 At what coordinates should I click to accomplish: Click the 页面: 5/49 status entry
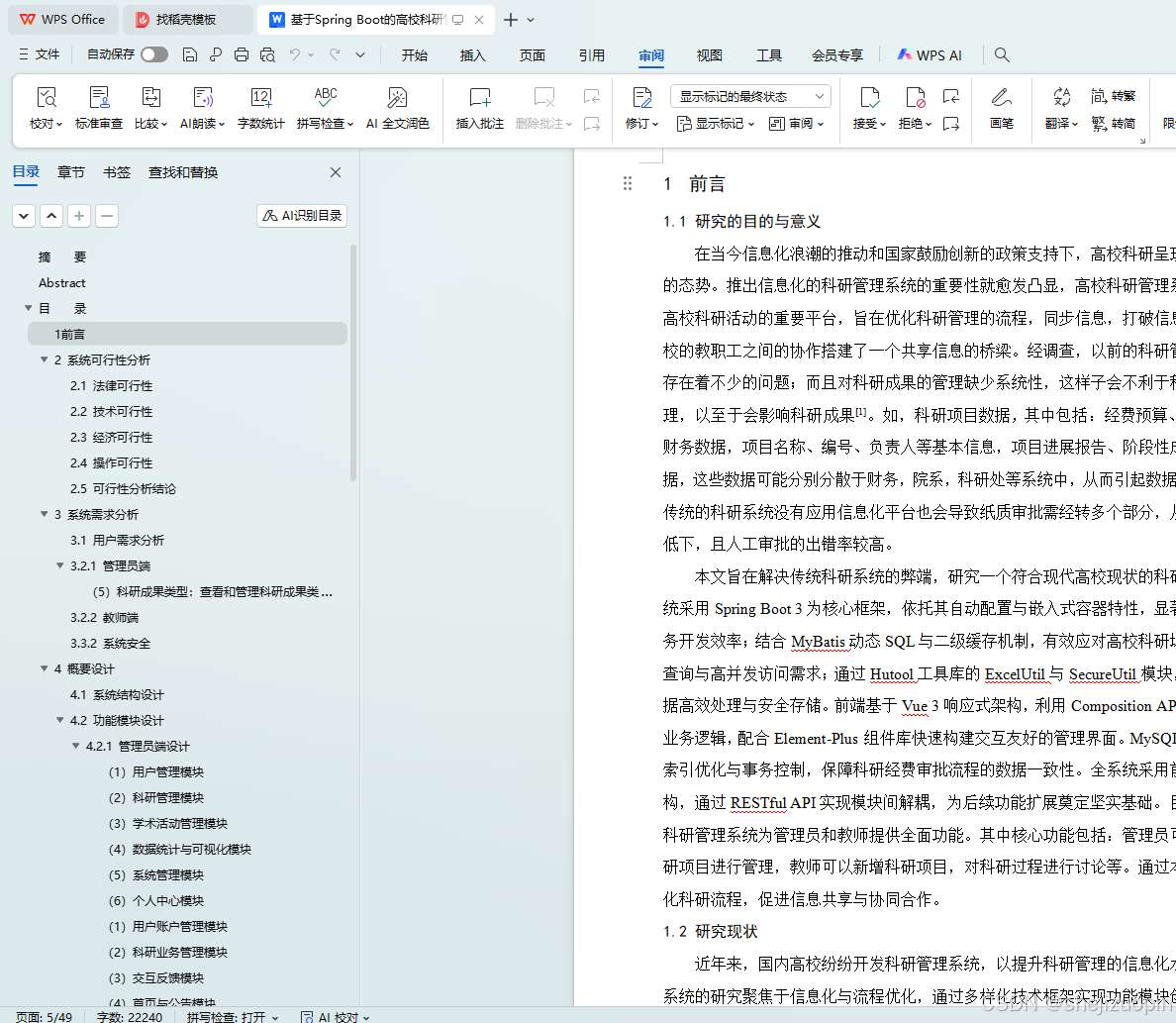[45, 1016]
